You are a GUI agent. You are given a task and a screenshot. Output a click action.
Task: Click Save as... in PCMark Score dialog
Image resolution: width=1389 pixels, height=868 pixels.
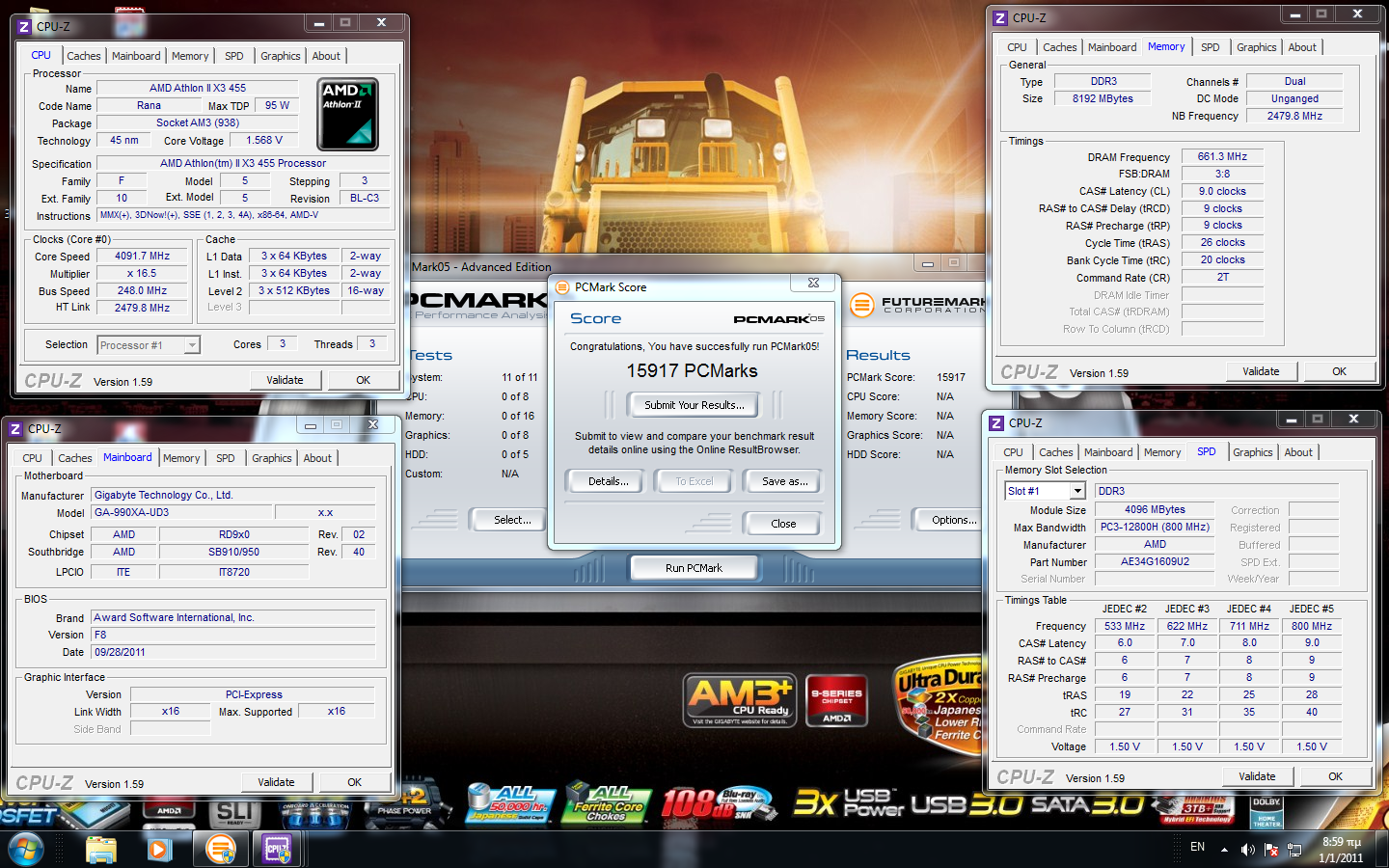[784, 481]
